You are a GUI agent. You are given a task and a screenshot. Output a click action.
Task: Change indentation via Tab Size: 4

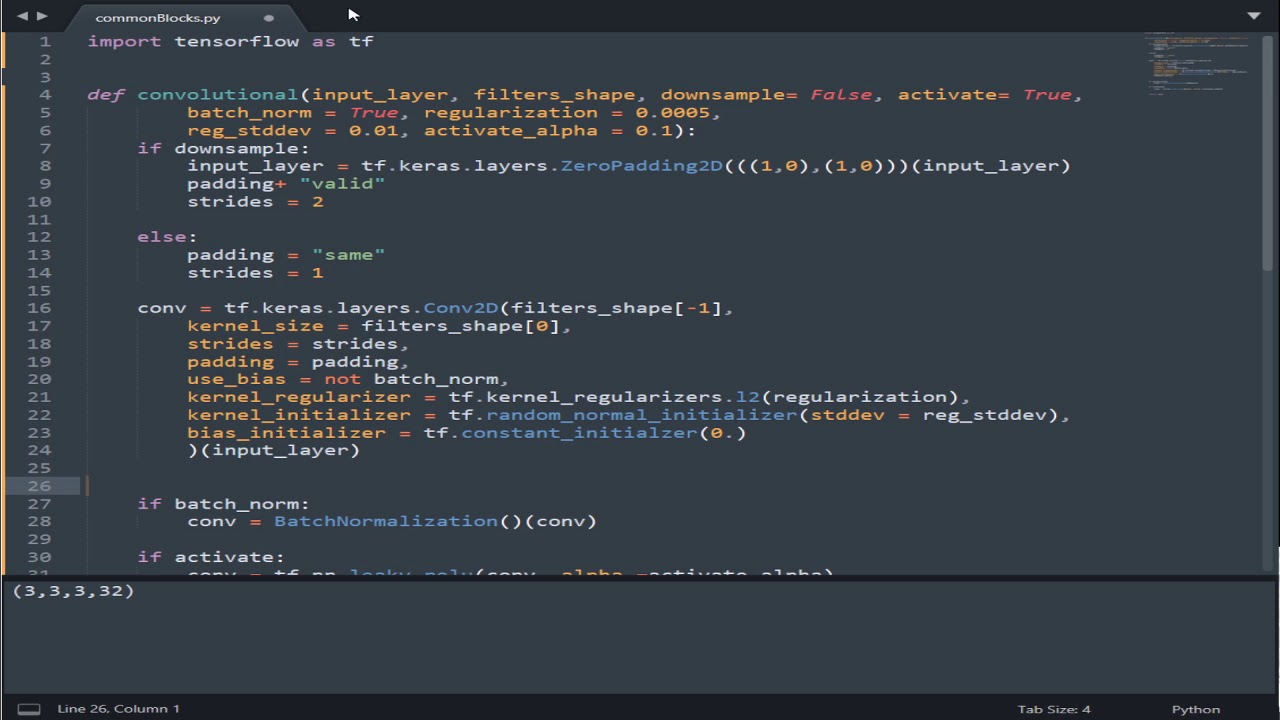(1054, 709)
